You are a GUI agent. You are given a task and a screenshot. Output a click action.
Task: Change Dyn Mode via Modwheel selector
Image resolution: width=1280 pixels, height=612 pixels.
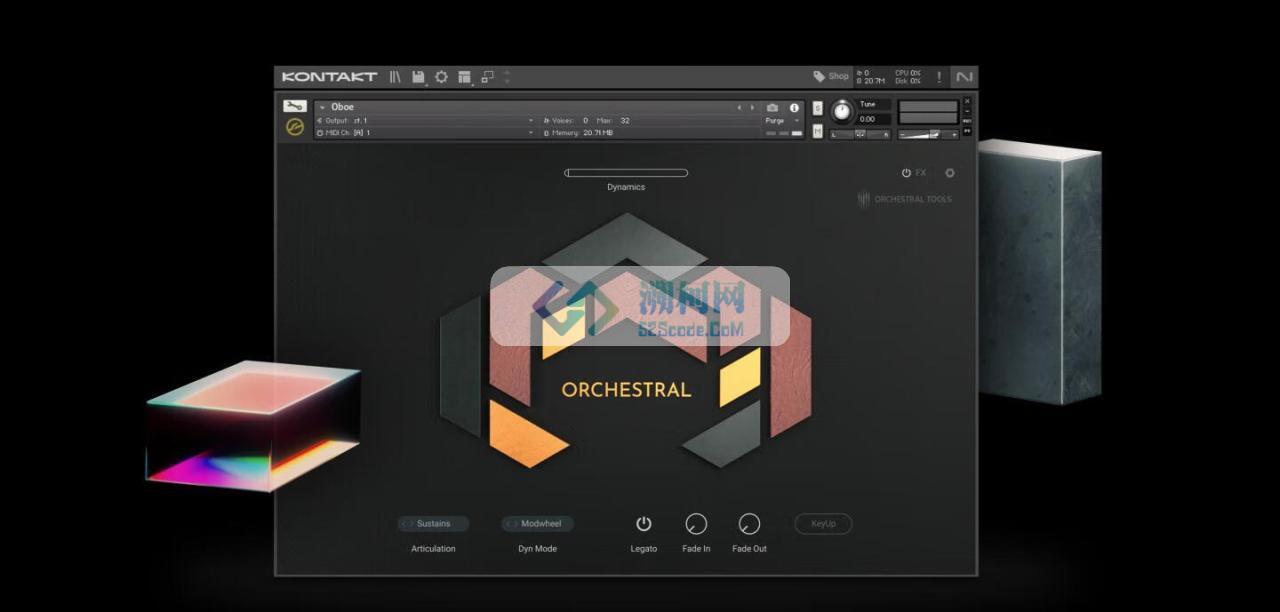538,524
